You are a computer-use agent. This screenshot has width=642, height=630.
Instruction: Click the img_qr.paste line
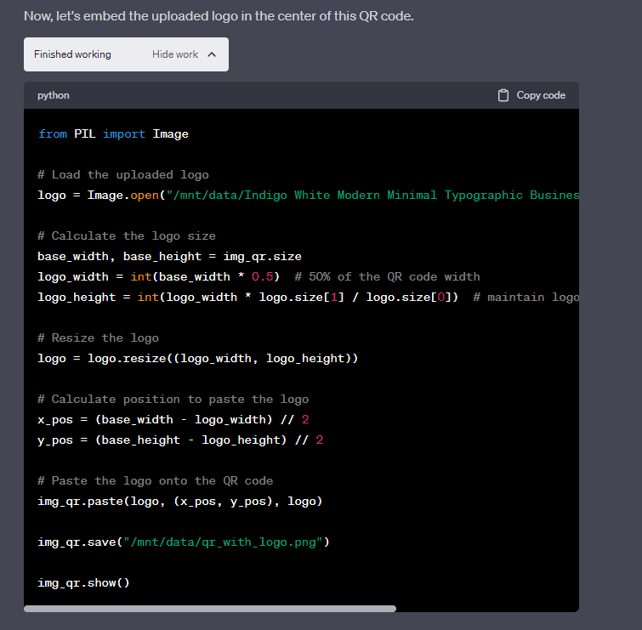coord(180,501)
